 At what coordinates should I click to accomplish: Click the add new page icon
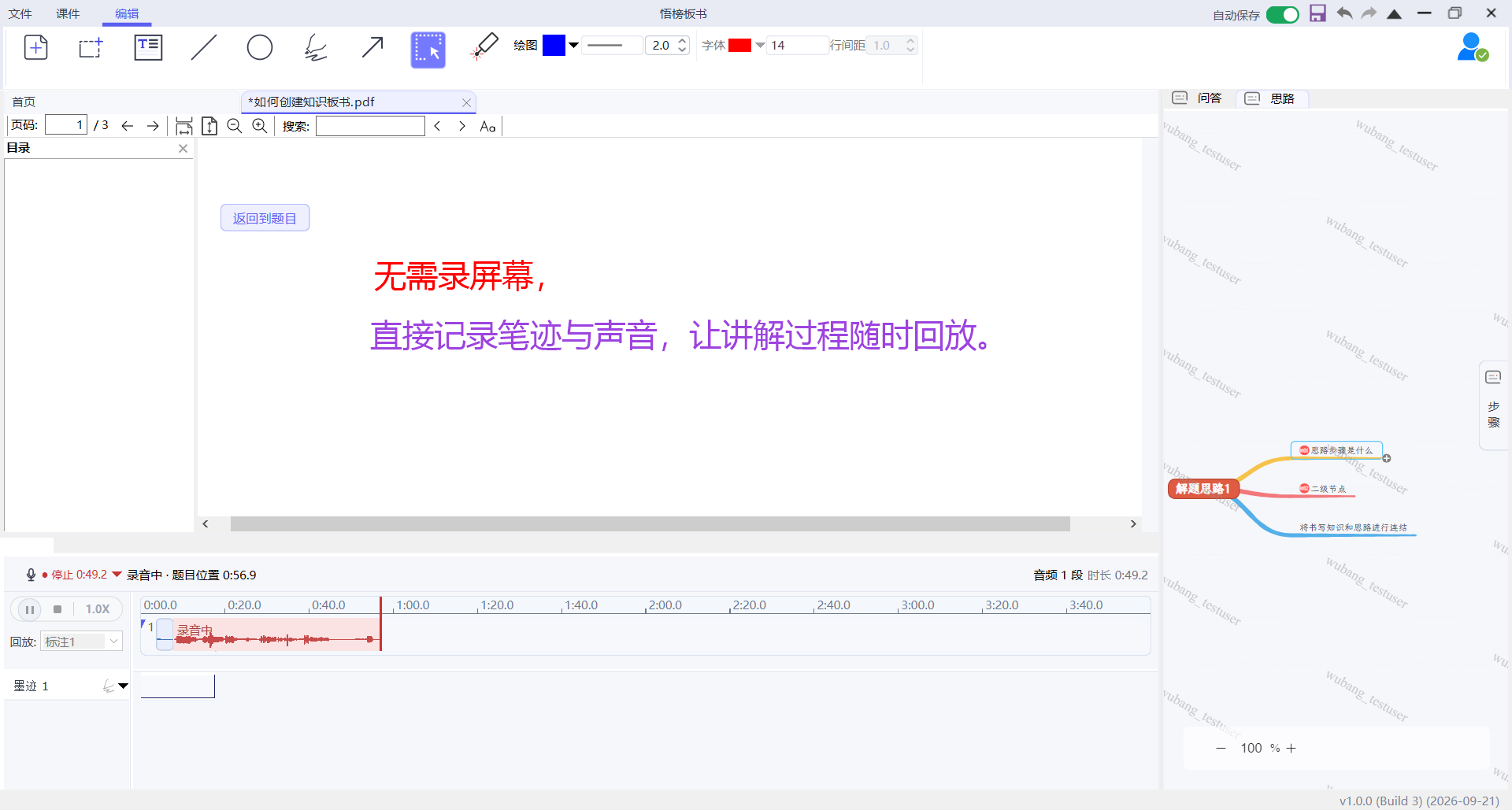(x=35, y=48)
